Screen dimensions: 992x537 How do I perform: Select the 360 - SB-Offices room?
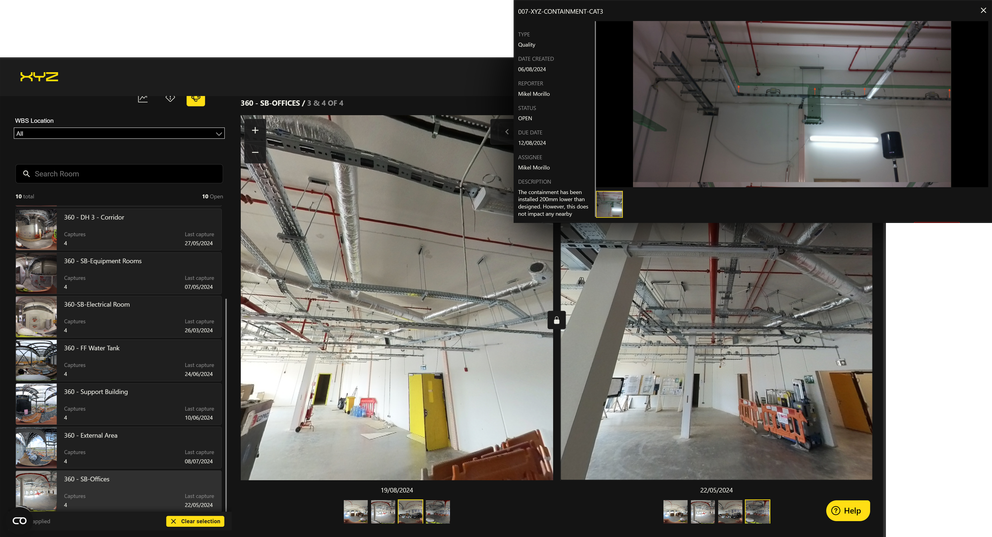point(119,491)
